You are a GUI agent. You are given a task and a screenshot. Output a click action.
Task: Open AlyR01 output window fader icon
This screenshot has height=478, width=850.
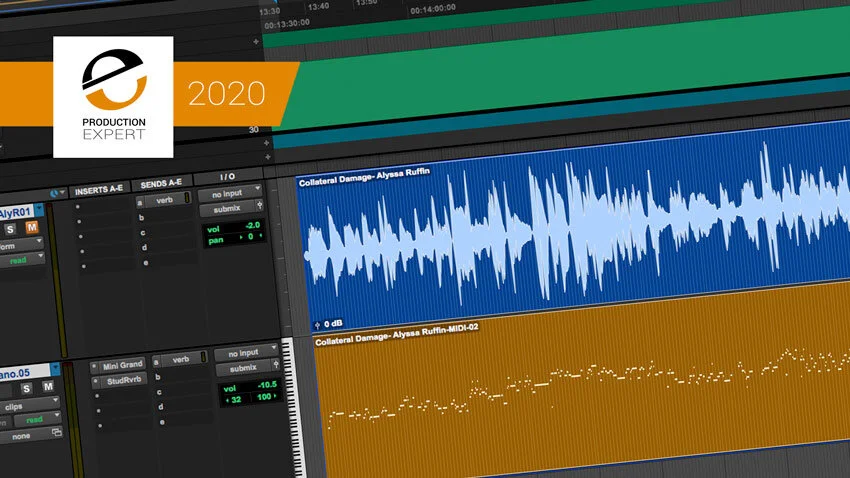260,205
